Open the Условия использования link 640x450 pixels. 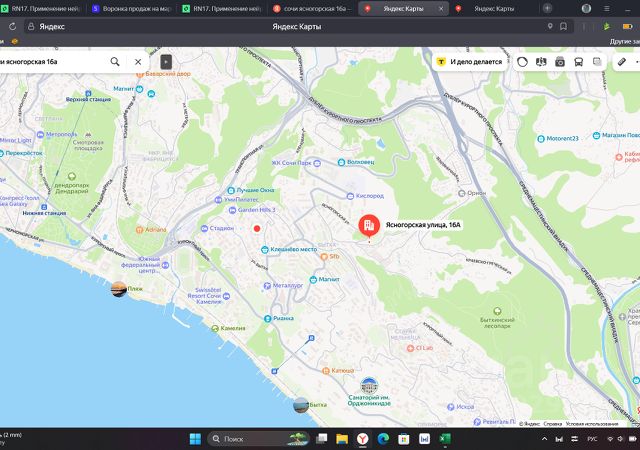[x=592, y=424]
